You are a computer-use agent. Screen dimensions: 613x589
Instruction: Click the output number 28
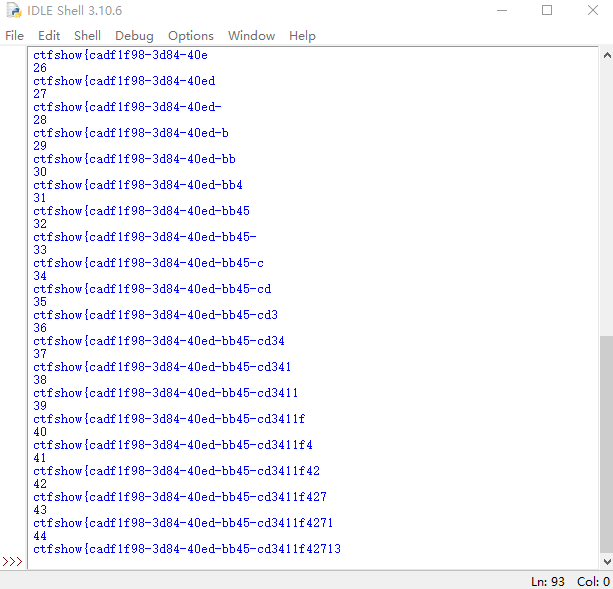pos(40,120)
